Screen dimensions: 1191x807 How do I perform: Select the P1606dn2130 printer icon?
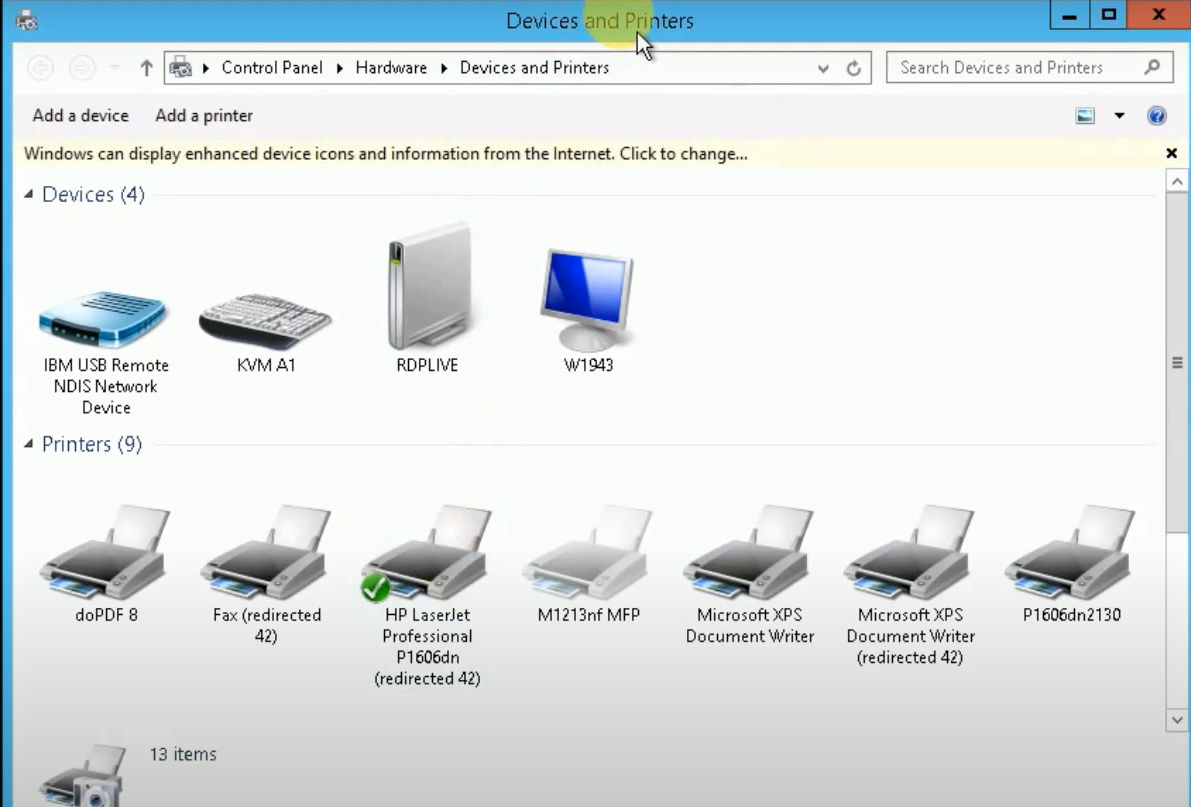point(1071,552)
